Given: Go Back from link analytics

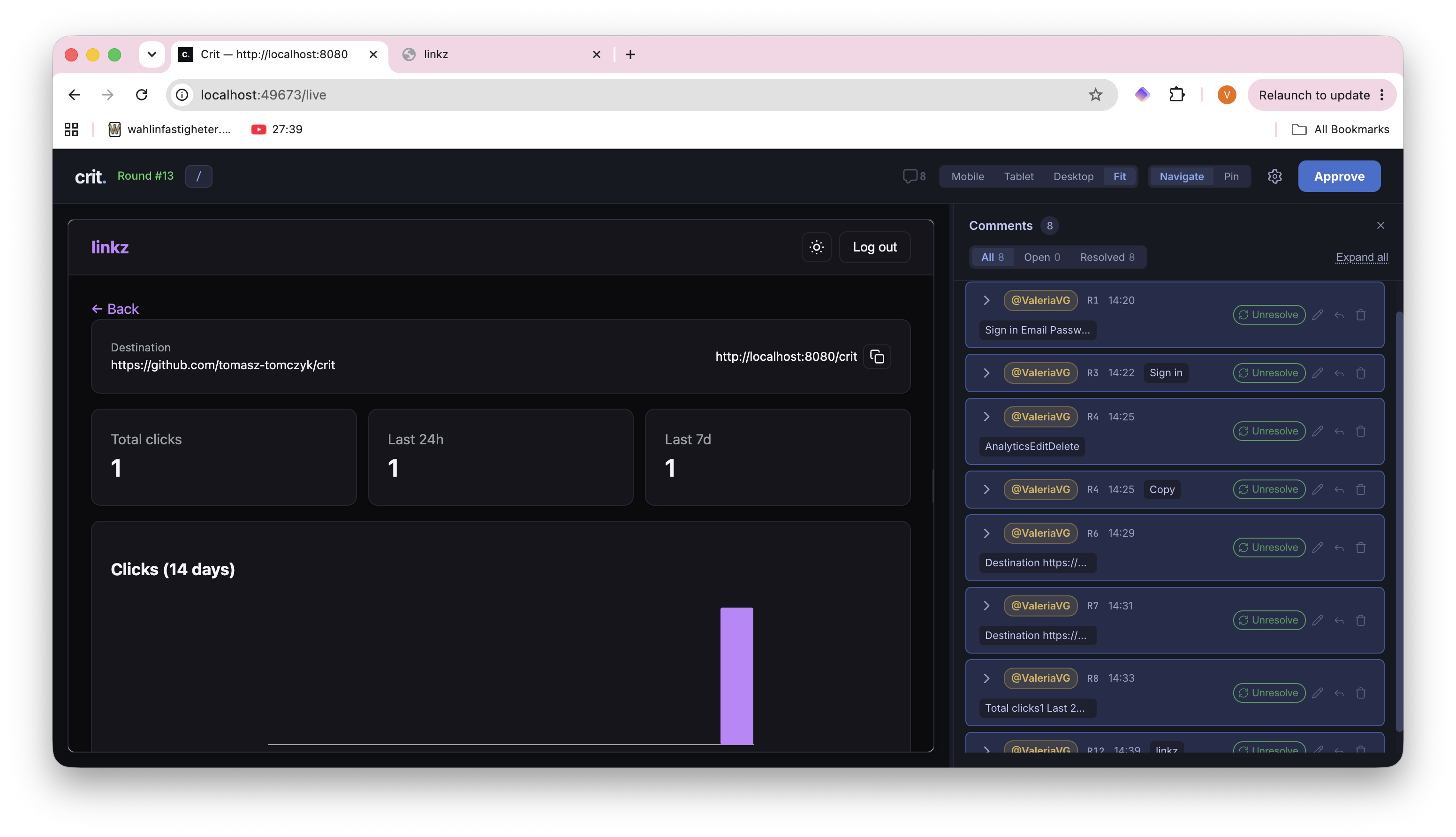Looking at the screenshot, I should point(115,309).
